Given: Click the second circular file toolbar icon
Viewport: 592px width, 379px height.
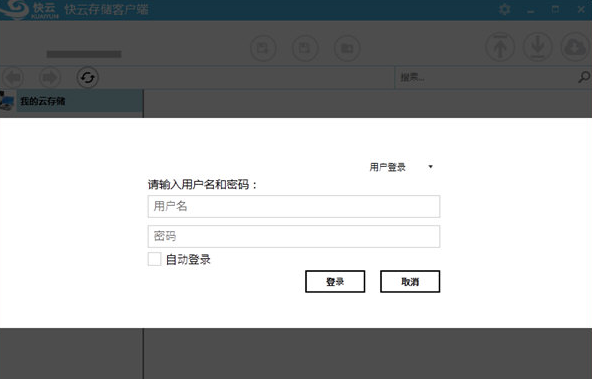Looking at the screenshot, I should point(305,48).
